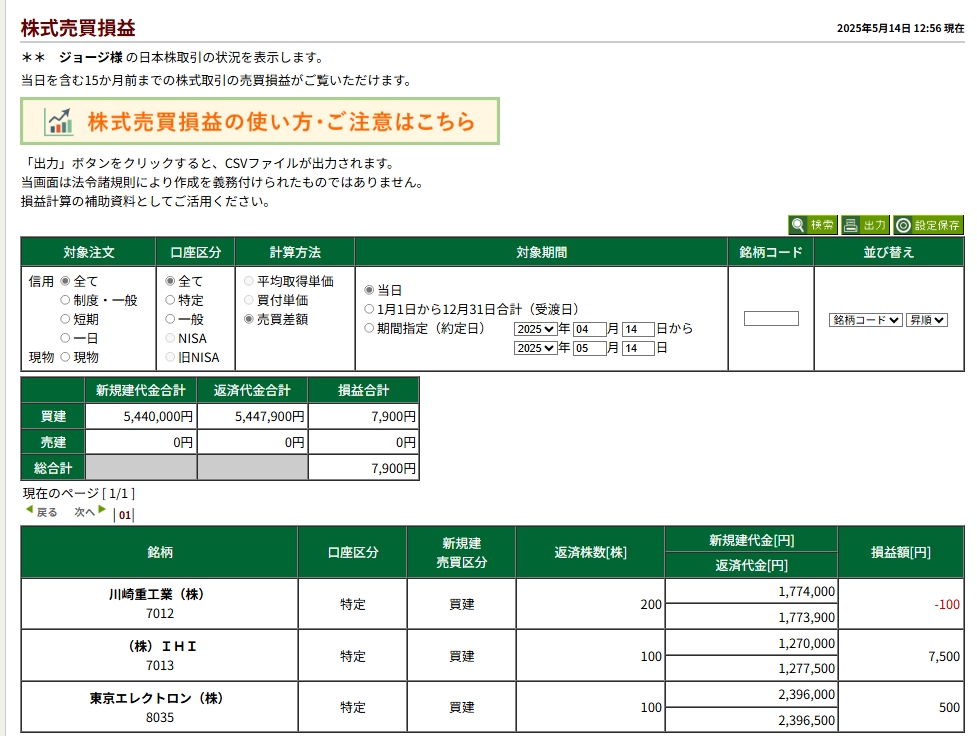Click the 検索 search button

813,225
